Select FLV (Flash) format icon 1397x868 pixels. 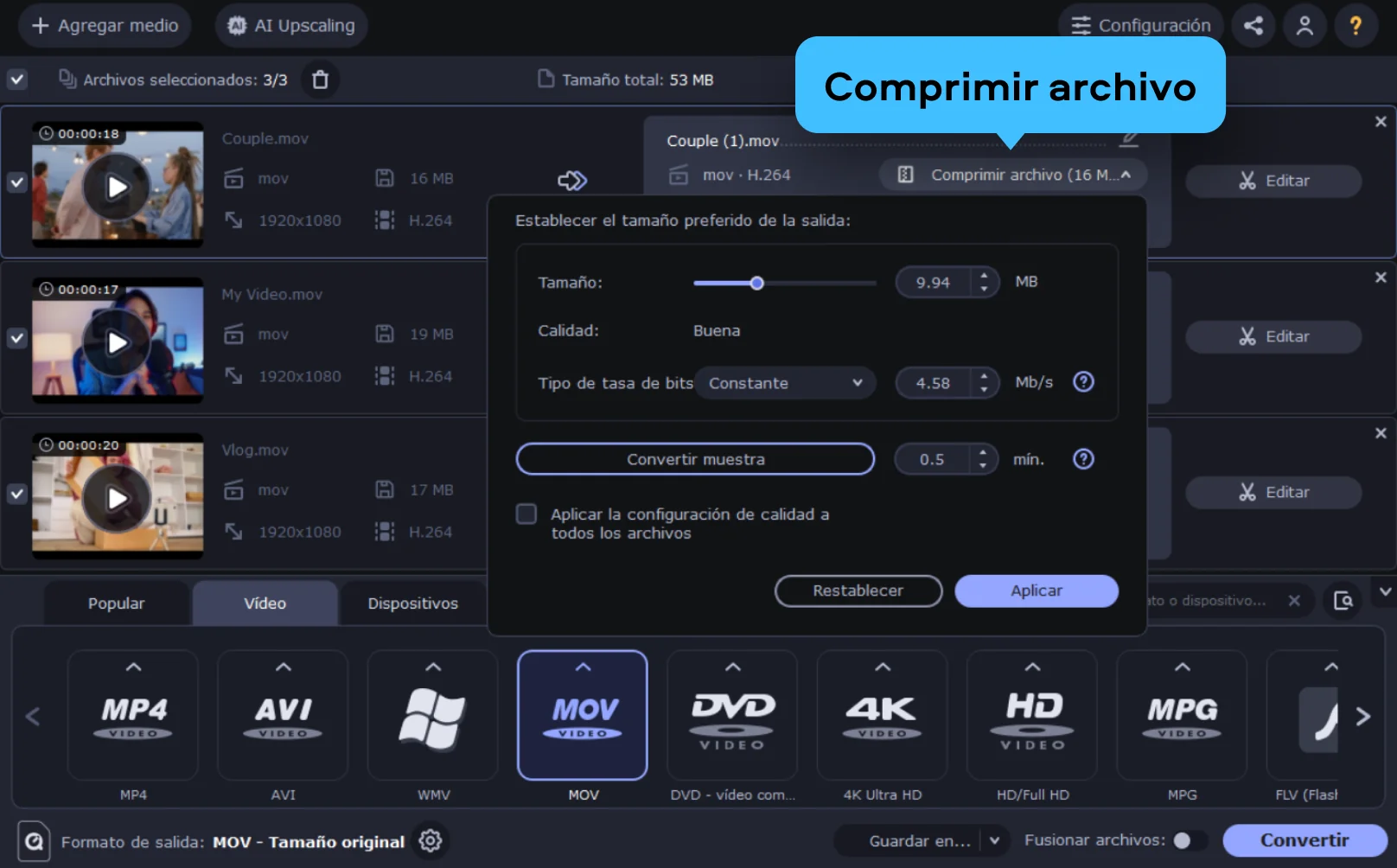tap(1303, 716)
